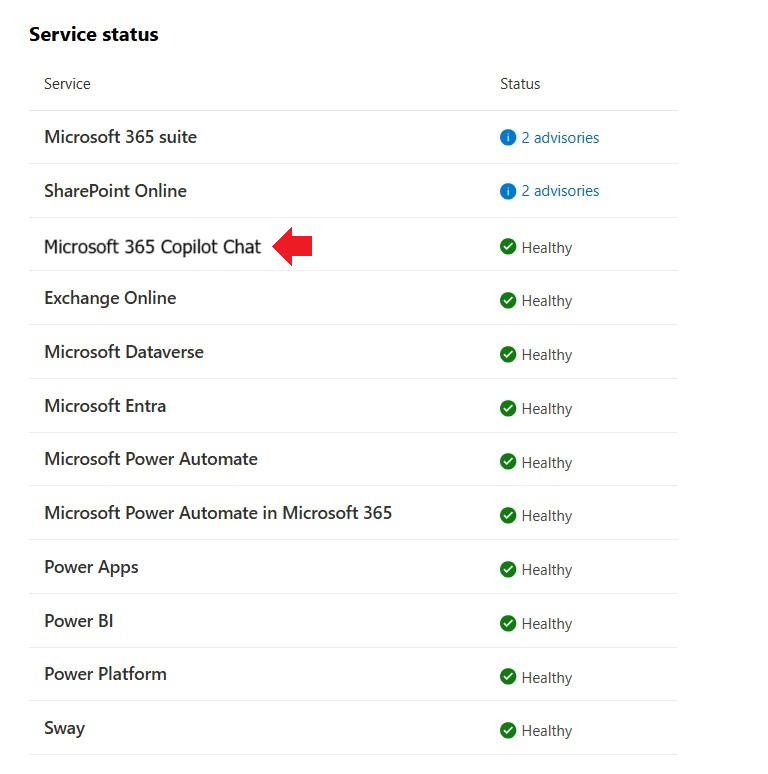This screenshot has height=774, width=768.
Task: Click Healthy status text for Microsoft Entra
Action: [547, 409]
